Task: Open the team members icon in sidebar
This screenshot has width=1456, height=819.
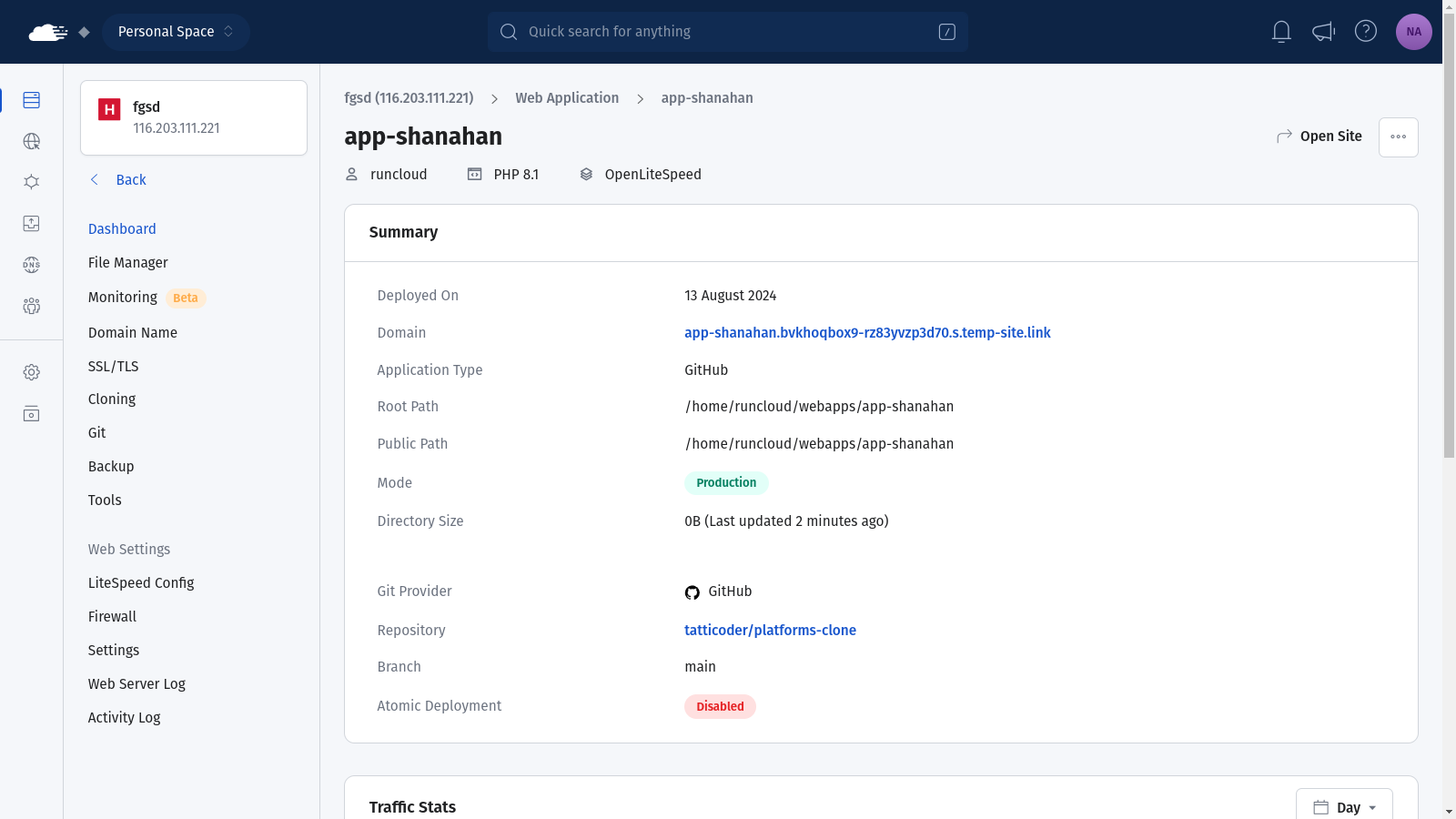Action: [32, 306]
